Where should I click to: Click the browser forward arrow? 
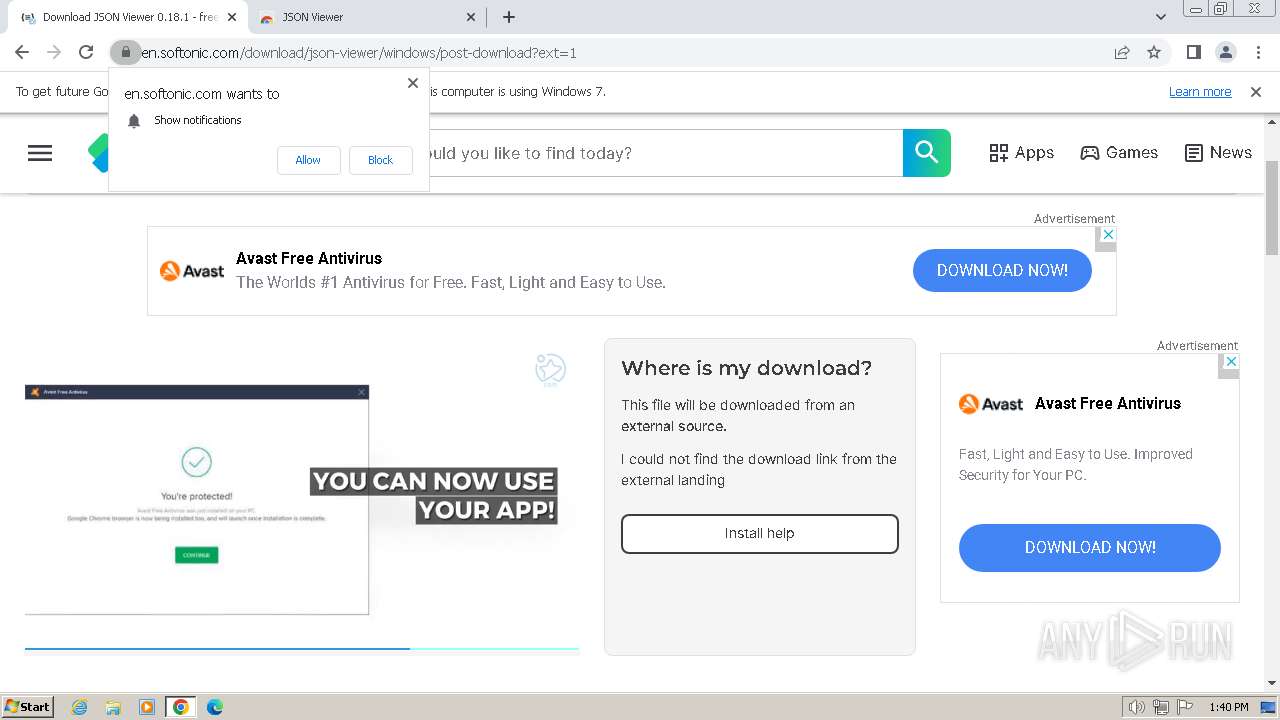tap(54, 52)
